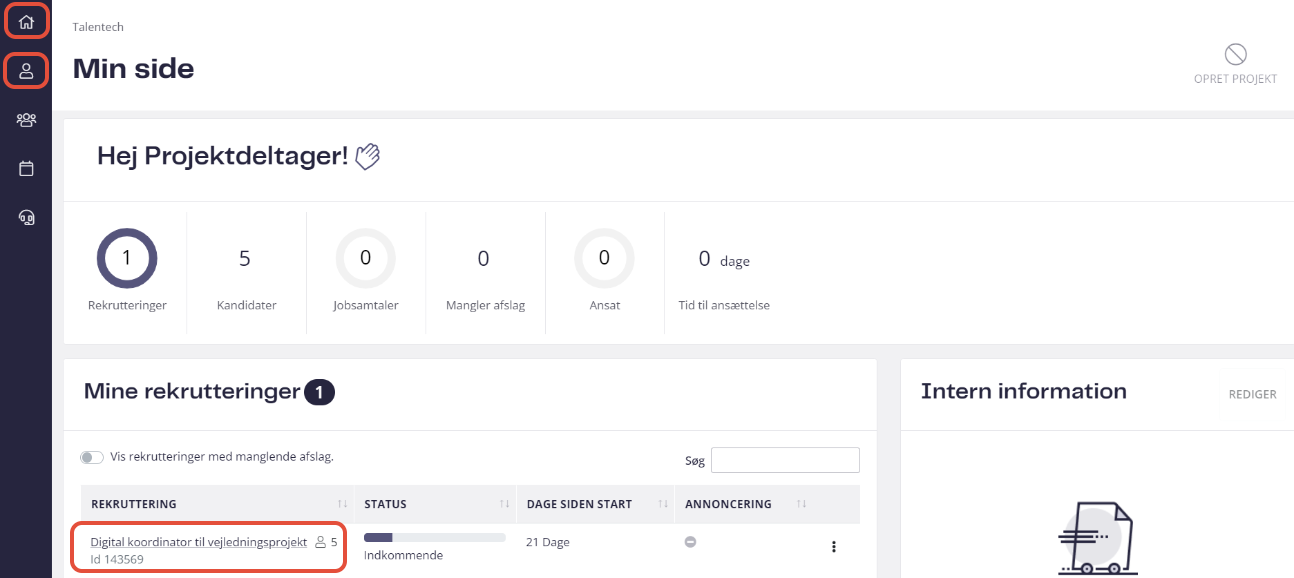The image size is (1294, 578).
Task: Click the Talentech breadcrumb
Action: pos(98,27)
